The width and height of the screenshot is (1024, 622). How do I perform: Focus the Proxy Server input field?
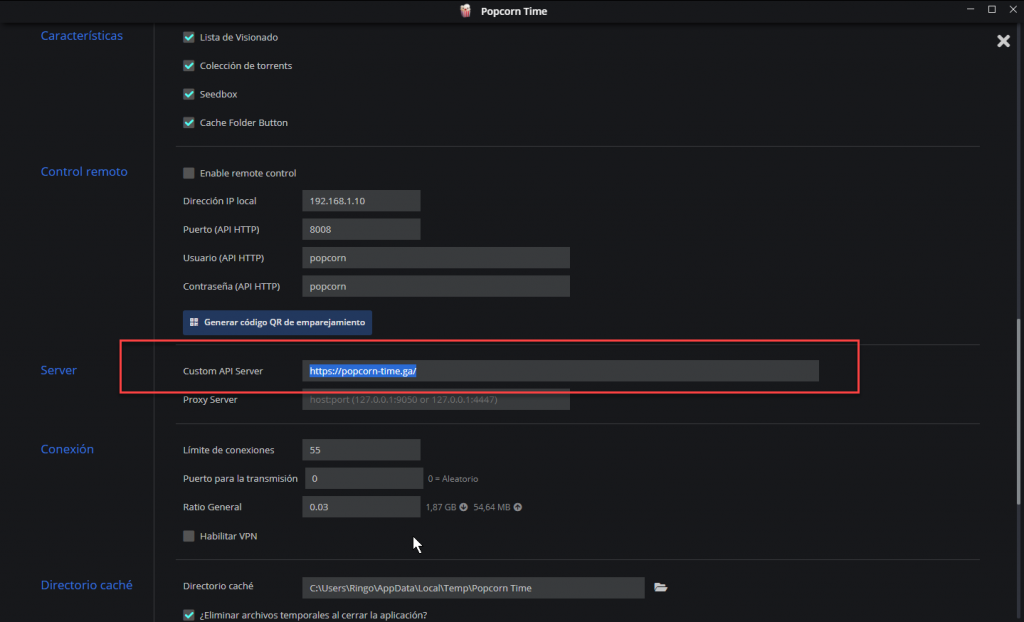[x=435, y=400]
